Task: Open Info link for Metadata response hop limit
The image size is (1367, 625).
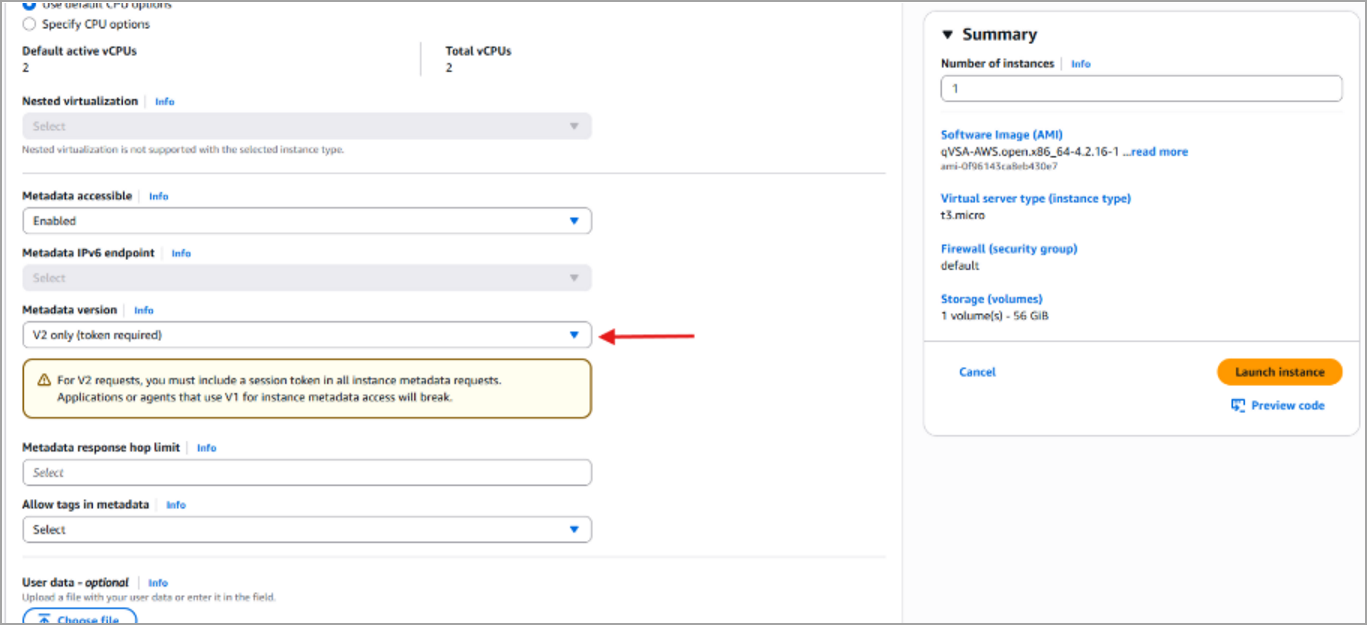Action: click(206, 448)
